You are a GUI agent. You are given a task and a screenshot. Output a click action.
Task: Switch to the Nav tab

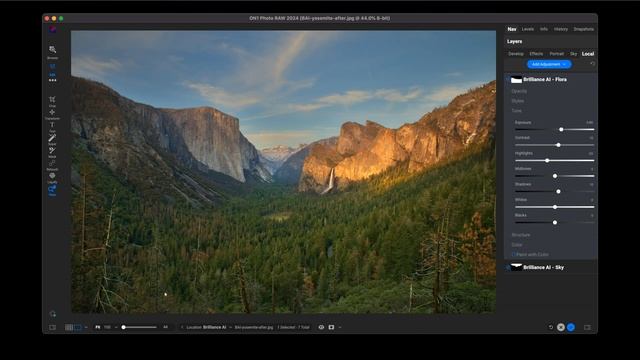click(x=512, y=29)
